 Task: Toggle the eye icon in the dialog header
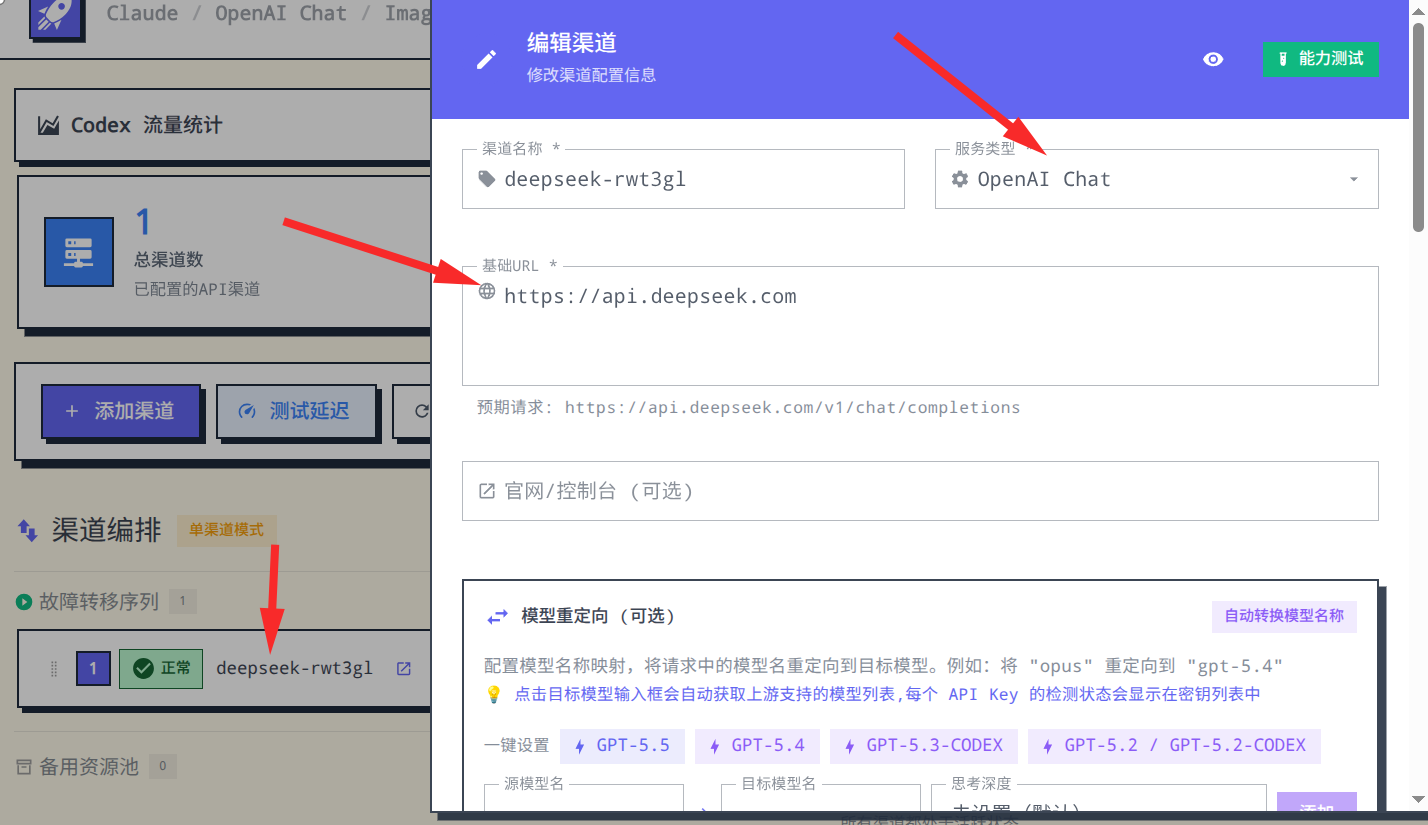click(x=1213, y=59)
